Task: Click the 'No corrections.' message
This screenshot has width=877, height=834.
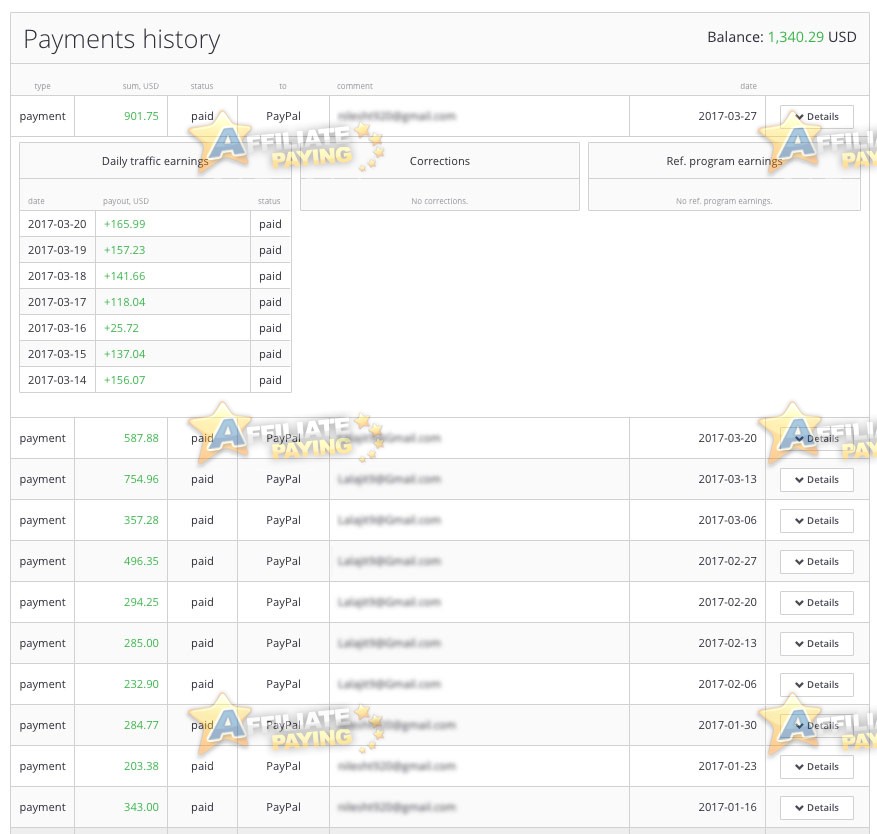Action: point(440,201)
